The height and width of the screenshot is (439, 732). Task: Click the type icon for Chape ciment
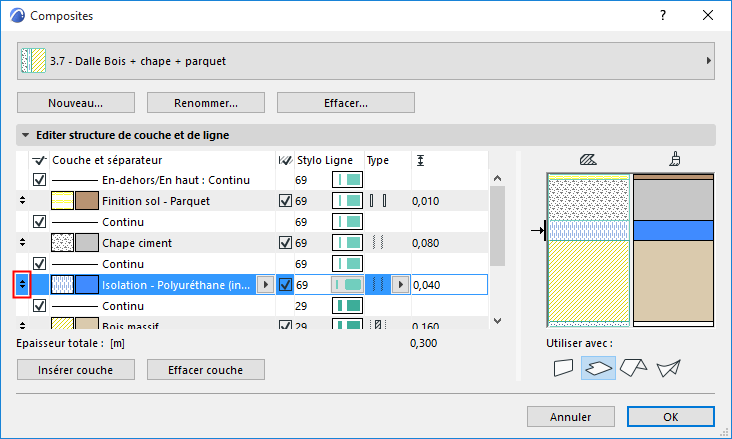[x=378, y=242]
